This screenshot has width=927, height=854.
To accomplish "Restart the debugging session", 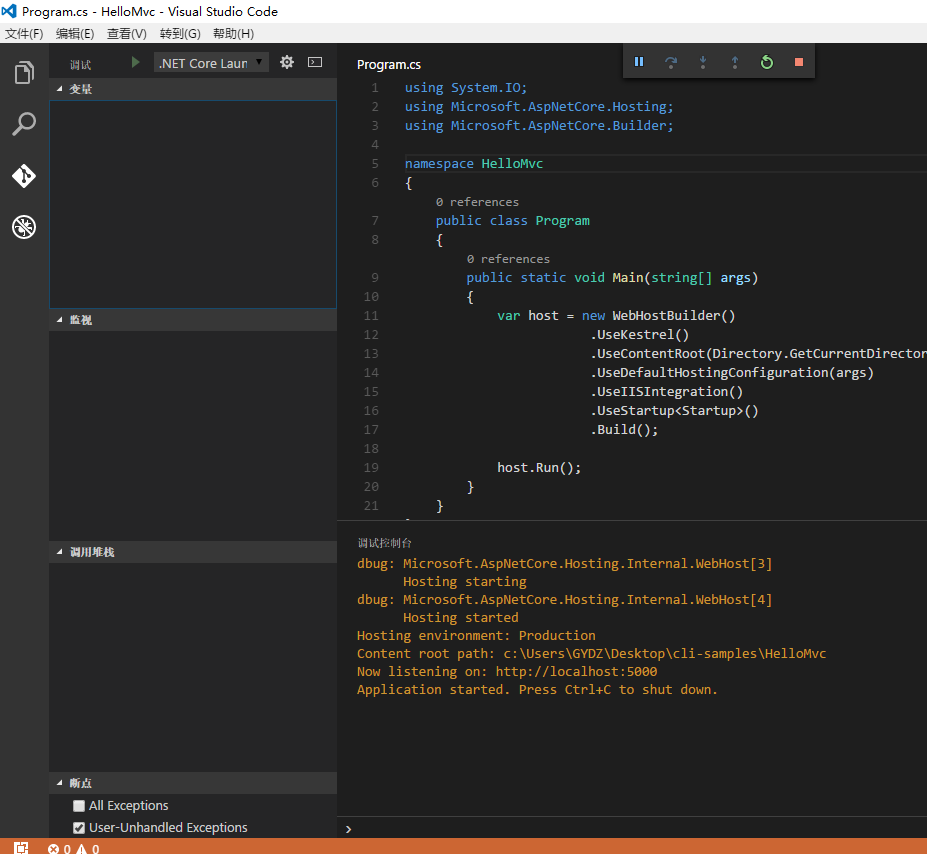I will pos(767,61).
